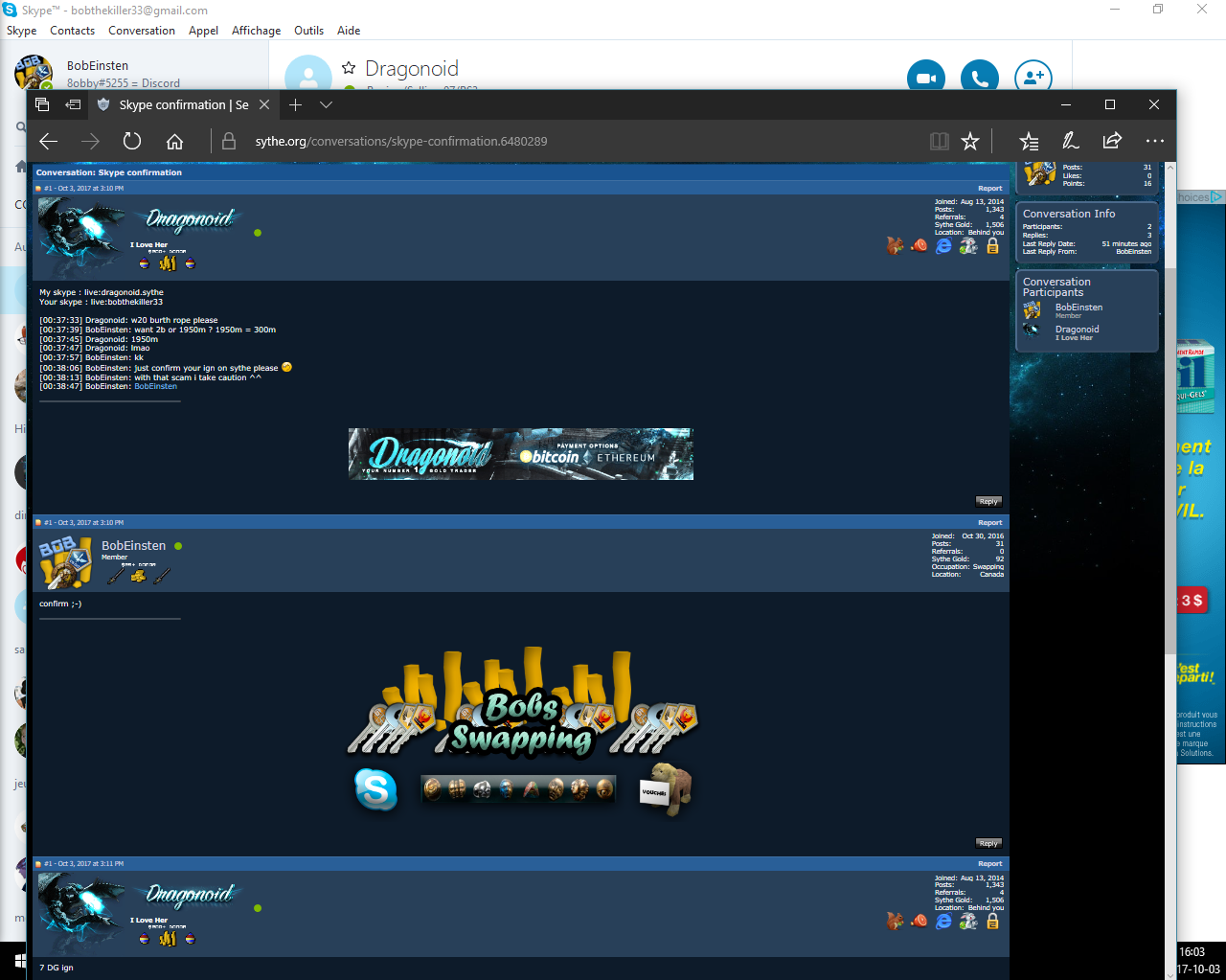The width and height of the screenshot is (1226, 980).
Task: Click the squirrel icon in the 3:11 PM post
Action: (x=895, y=921)
